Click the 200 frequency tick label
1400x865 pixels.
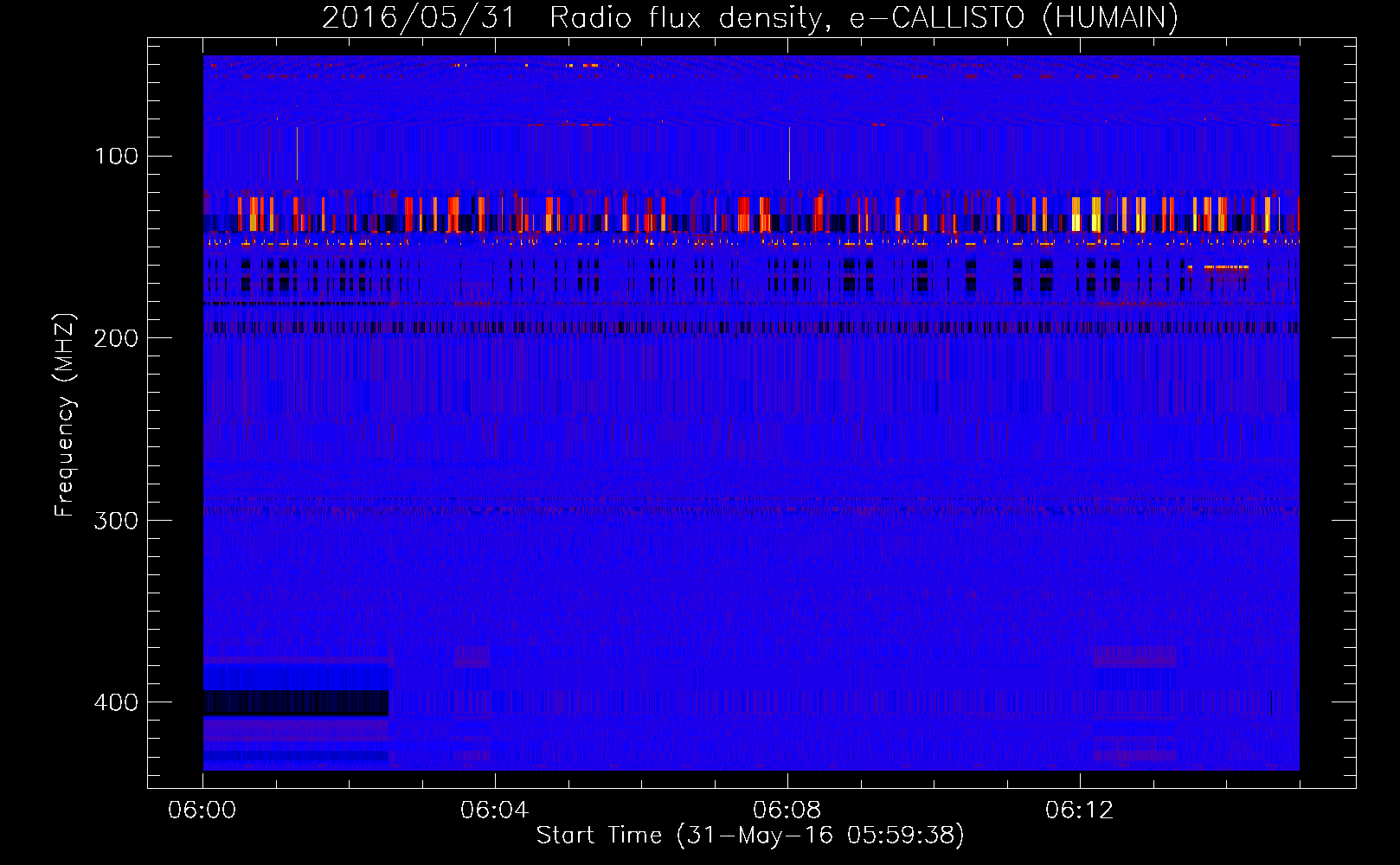(116, 337)
